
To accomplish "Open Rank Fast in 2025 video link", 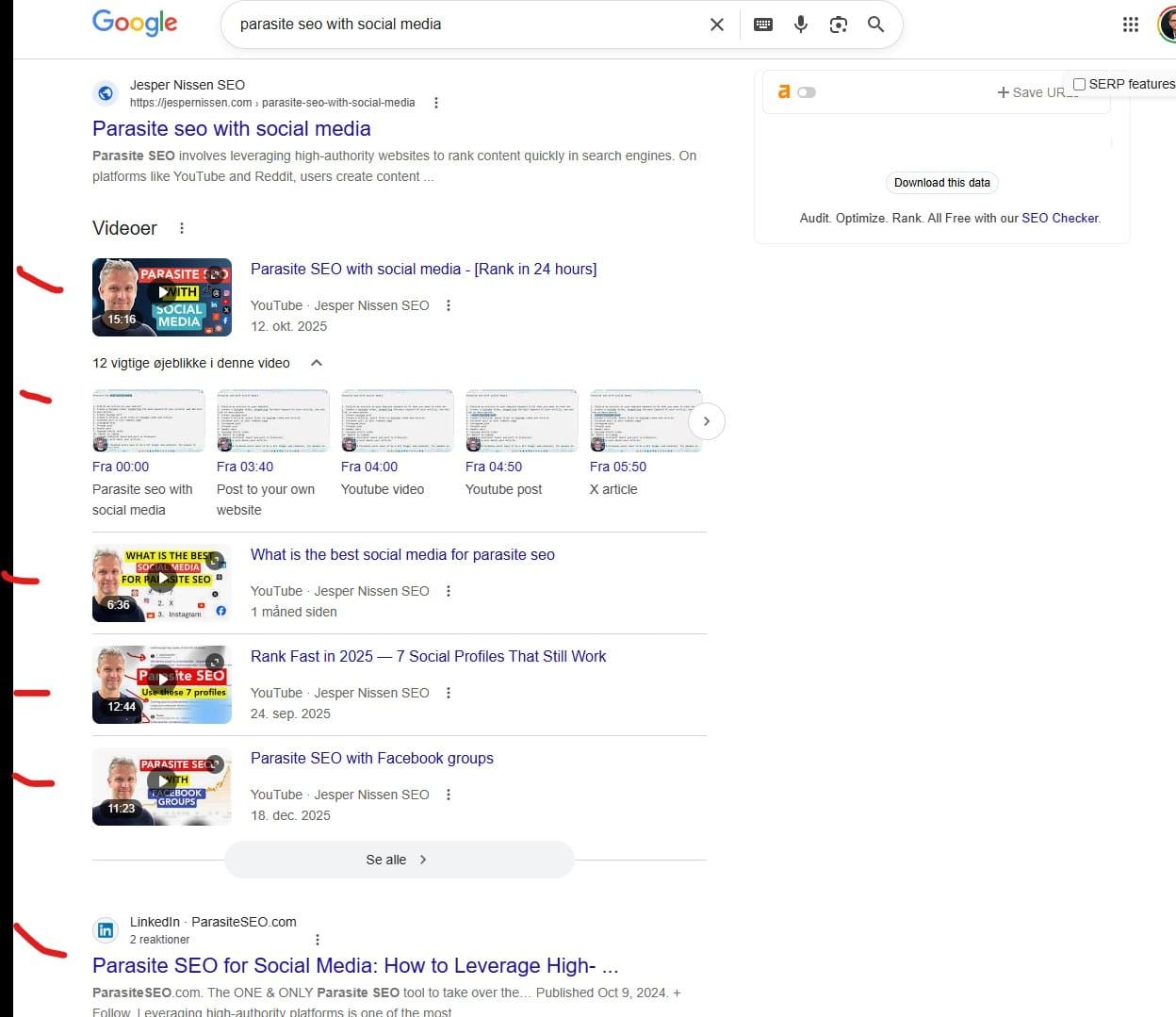I will pyautogui.click(x=428, y=656).
